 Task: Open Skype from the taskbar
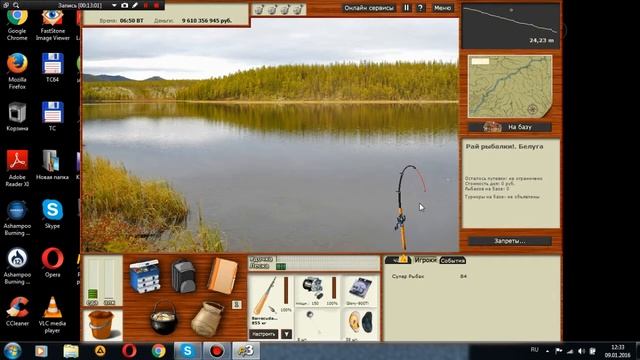click(x=187, y=351)
